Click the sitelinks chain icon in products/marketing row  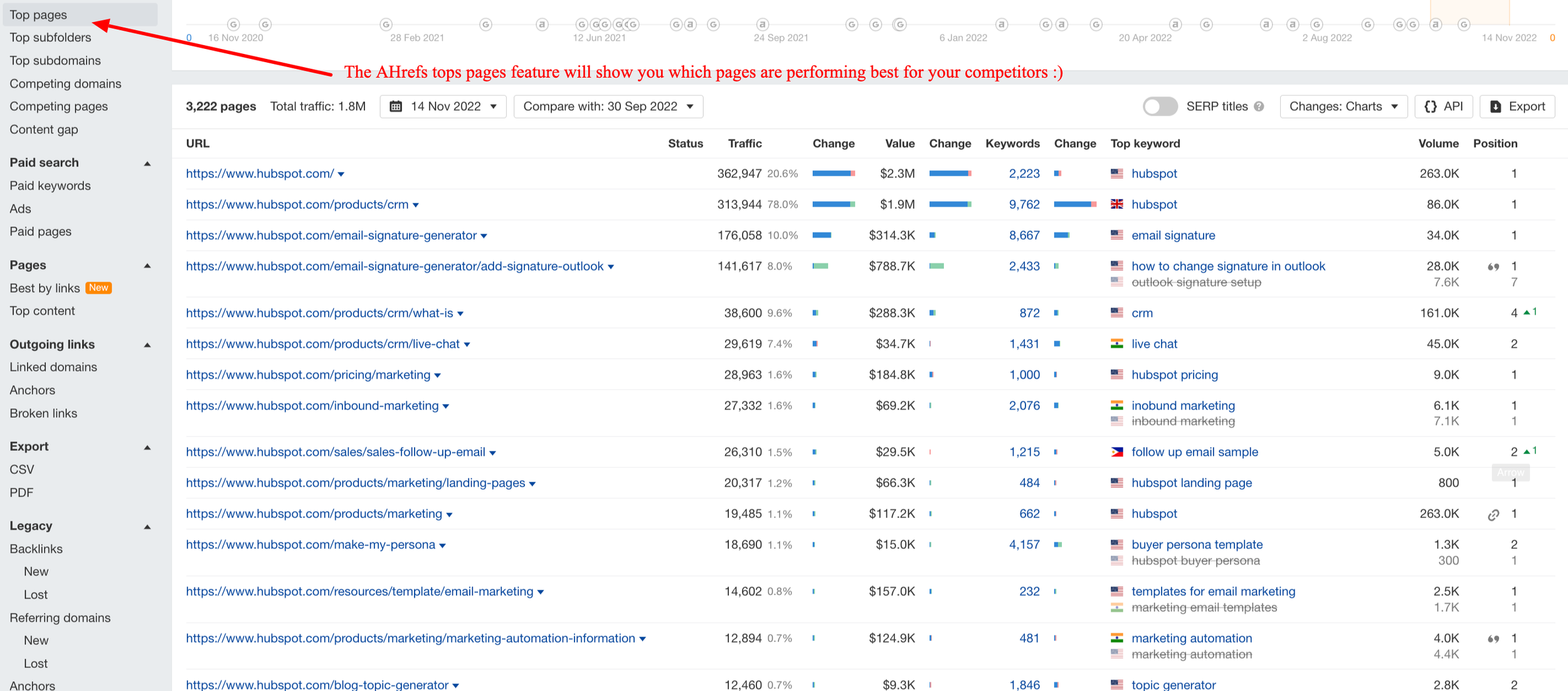tap(1493, 515)
